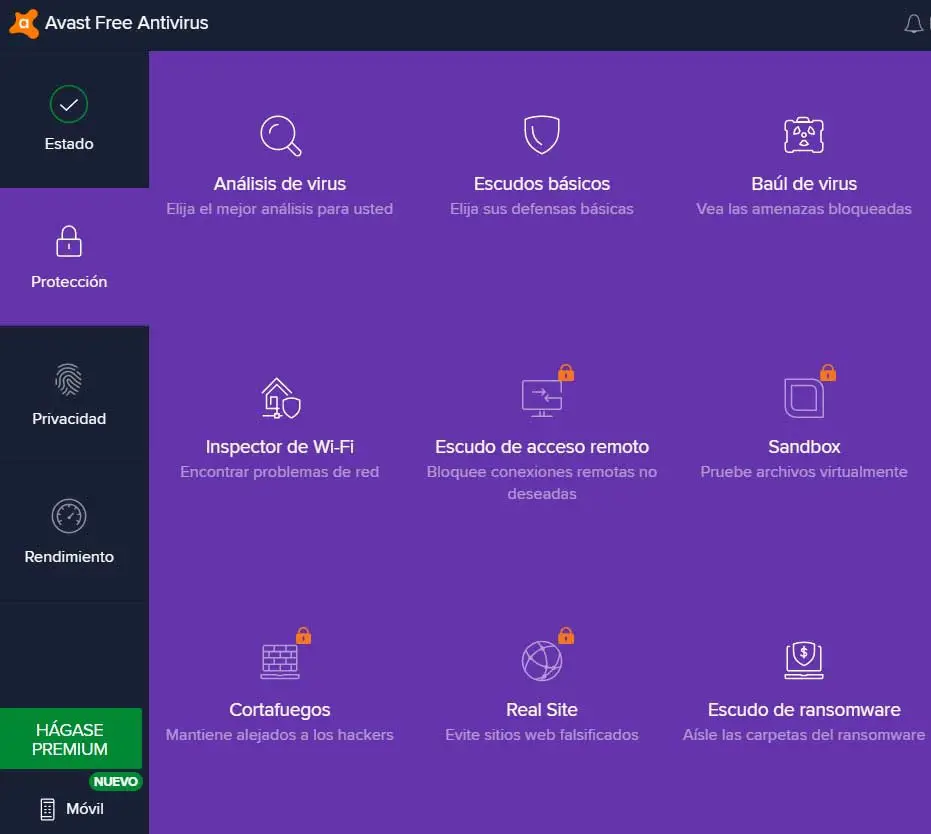
Task: Open Real Site title
Action: click(542, 709)
